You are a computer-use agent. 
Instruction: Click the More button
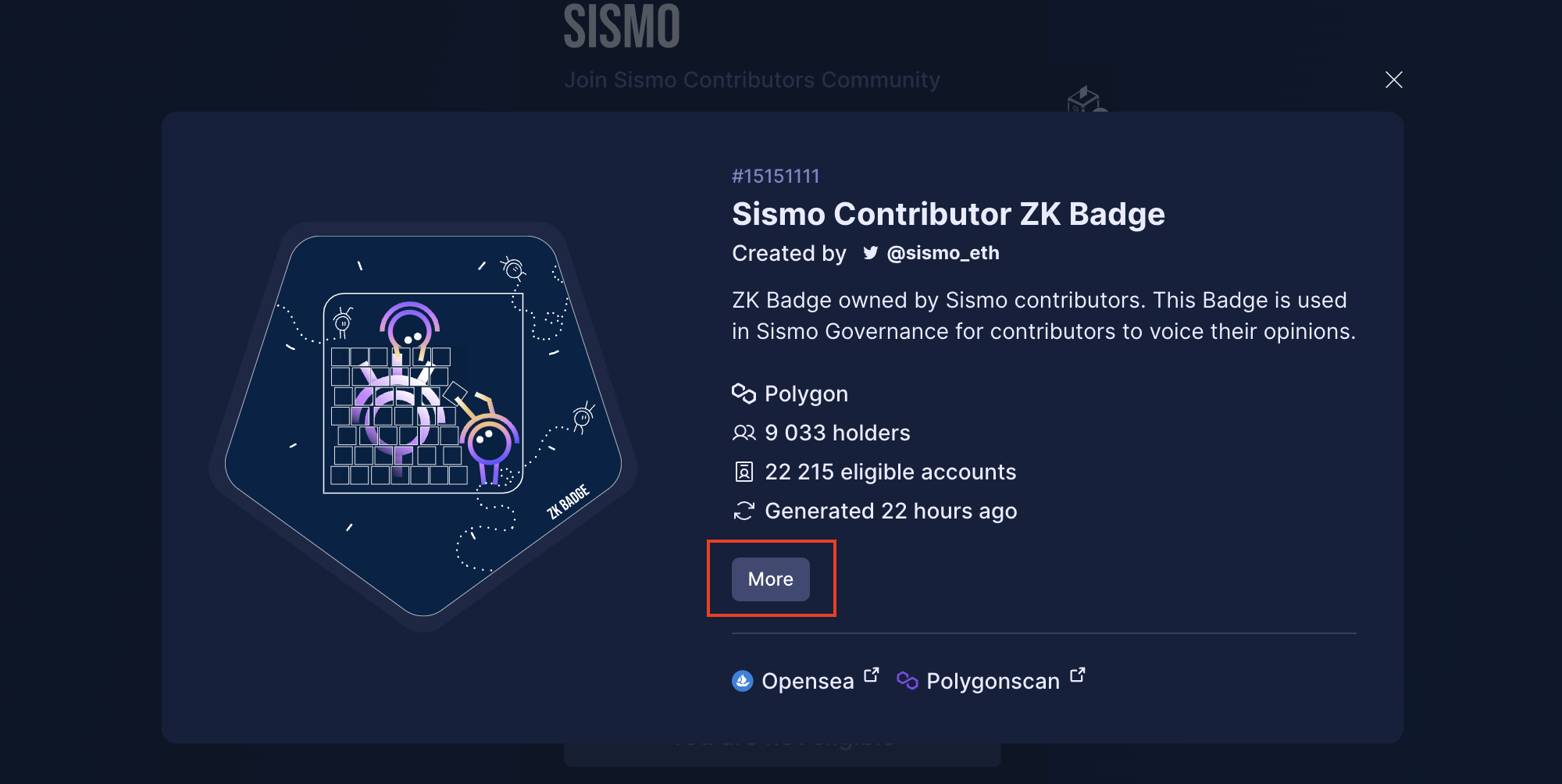770,579
